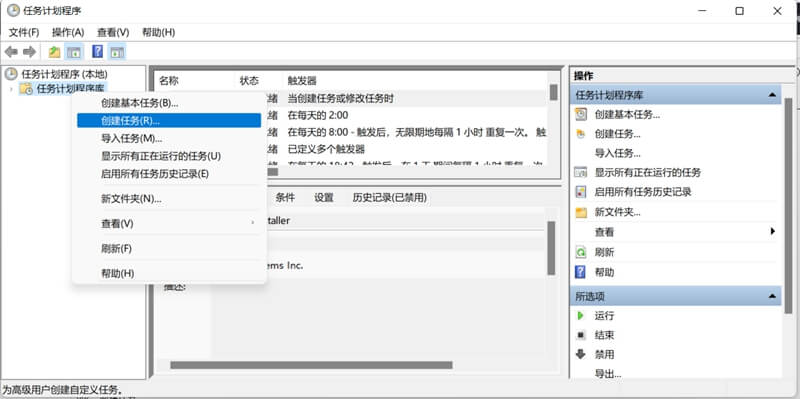800x399 pixels.
Task: Click the blue help question-mark toolbar icon
Action: (97, 52)
